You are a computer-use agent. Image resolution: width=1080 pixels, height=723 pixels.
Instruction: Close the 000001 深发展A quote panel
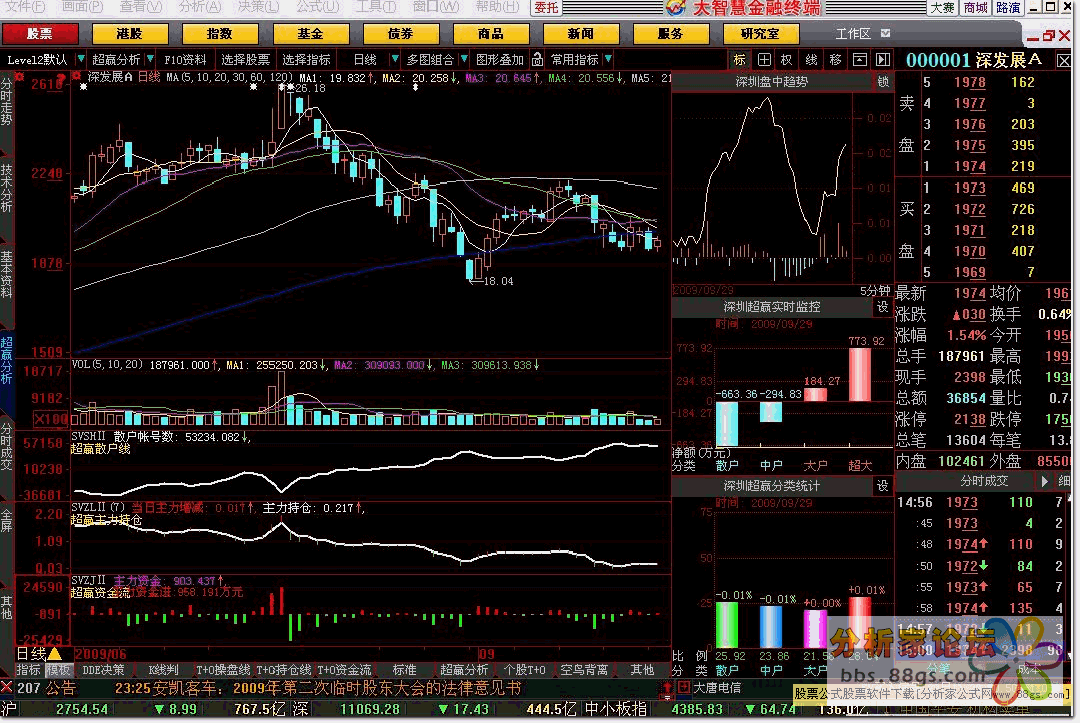[1063, 61]
